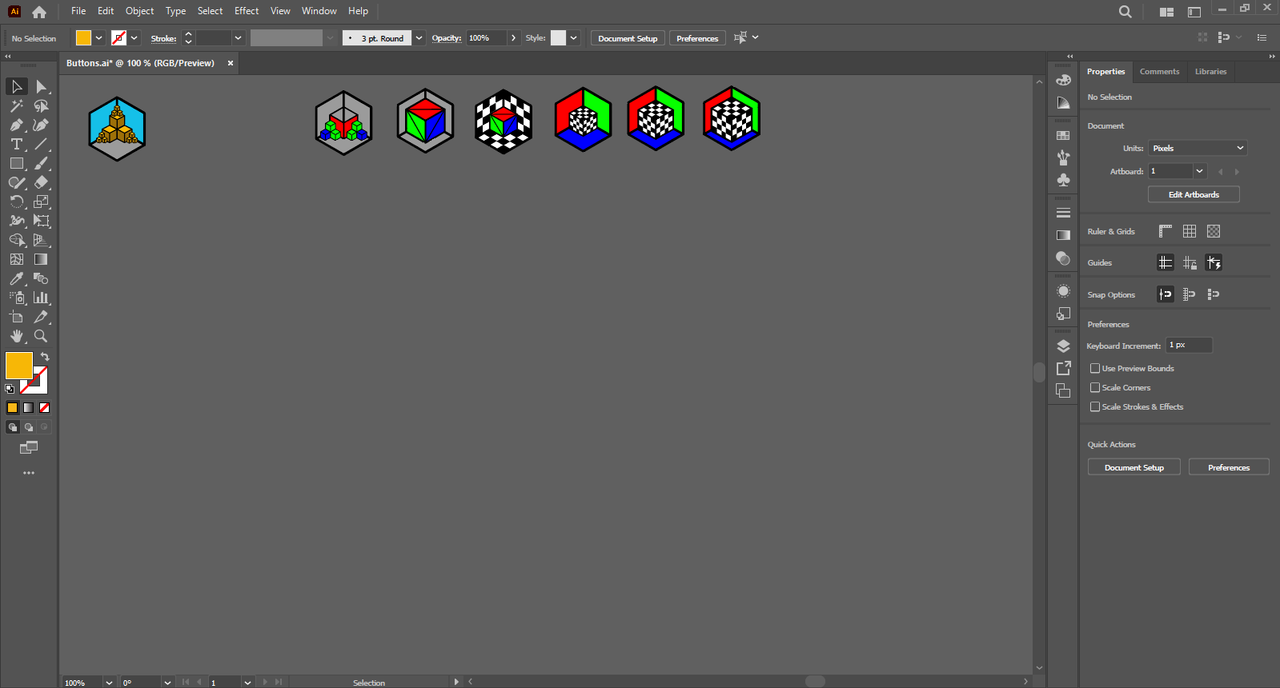1280x688 pixels.
Task: Expand the Artboard number dropdown
Action: [1200, 171]
